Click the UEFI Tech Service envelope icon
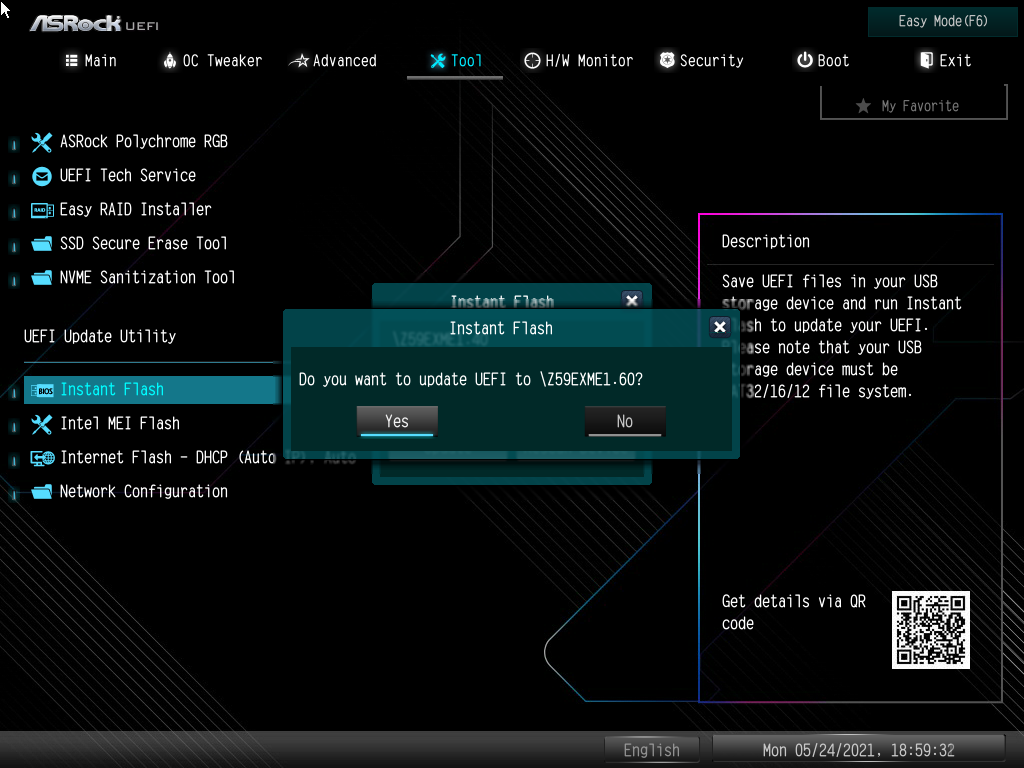 pyautogui.click(x=41, y=176)
